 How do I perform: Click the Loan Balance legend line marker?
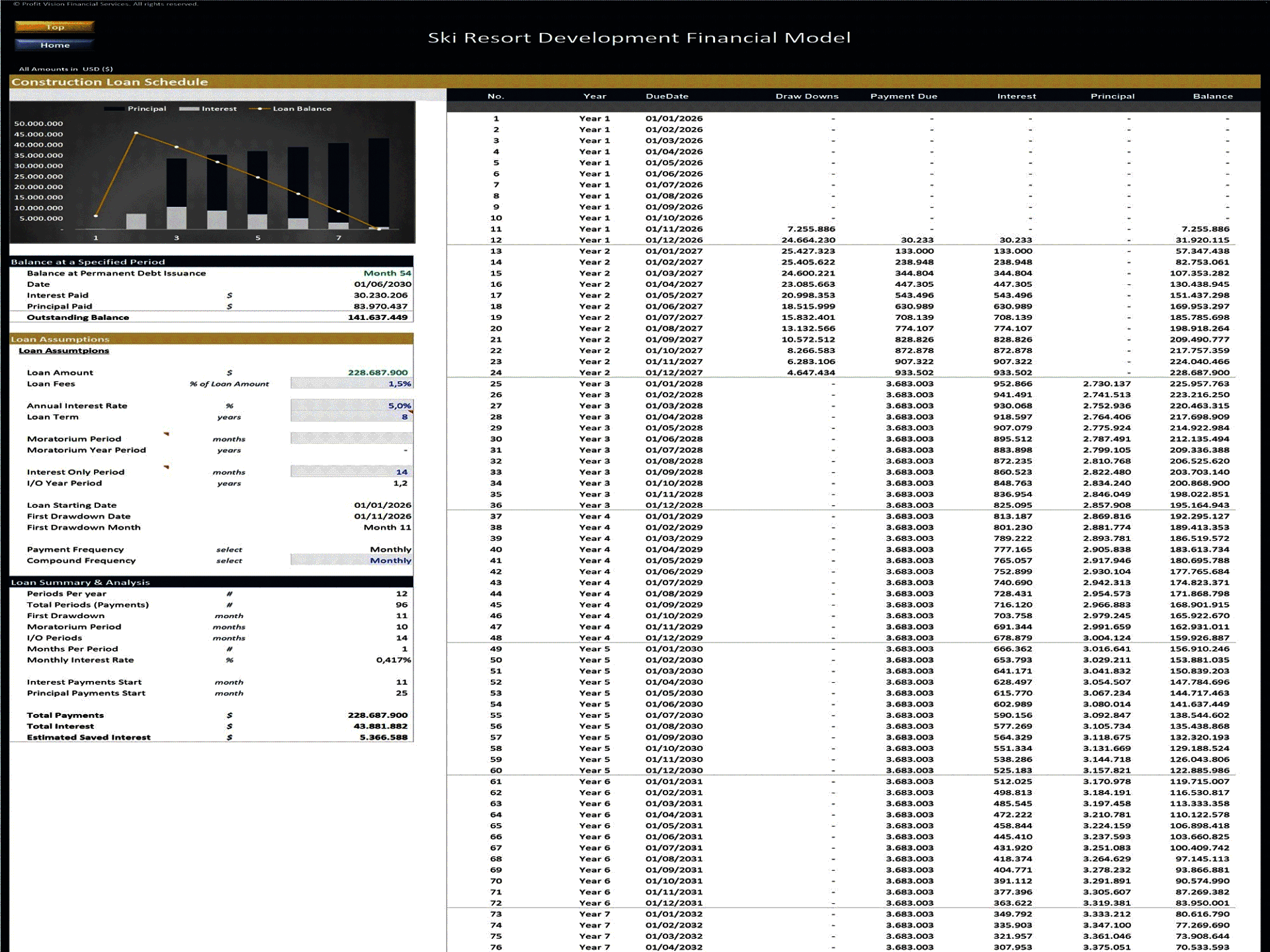[259, 109]
